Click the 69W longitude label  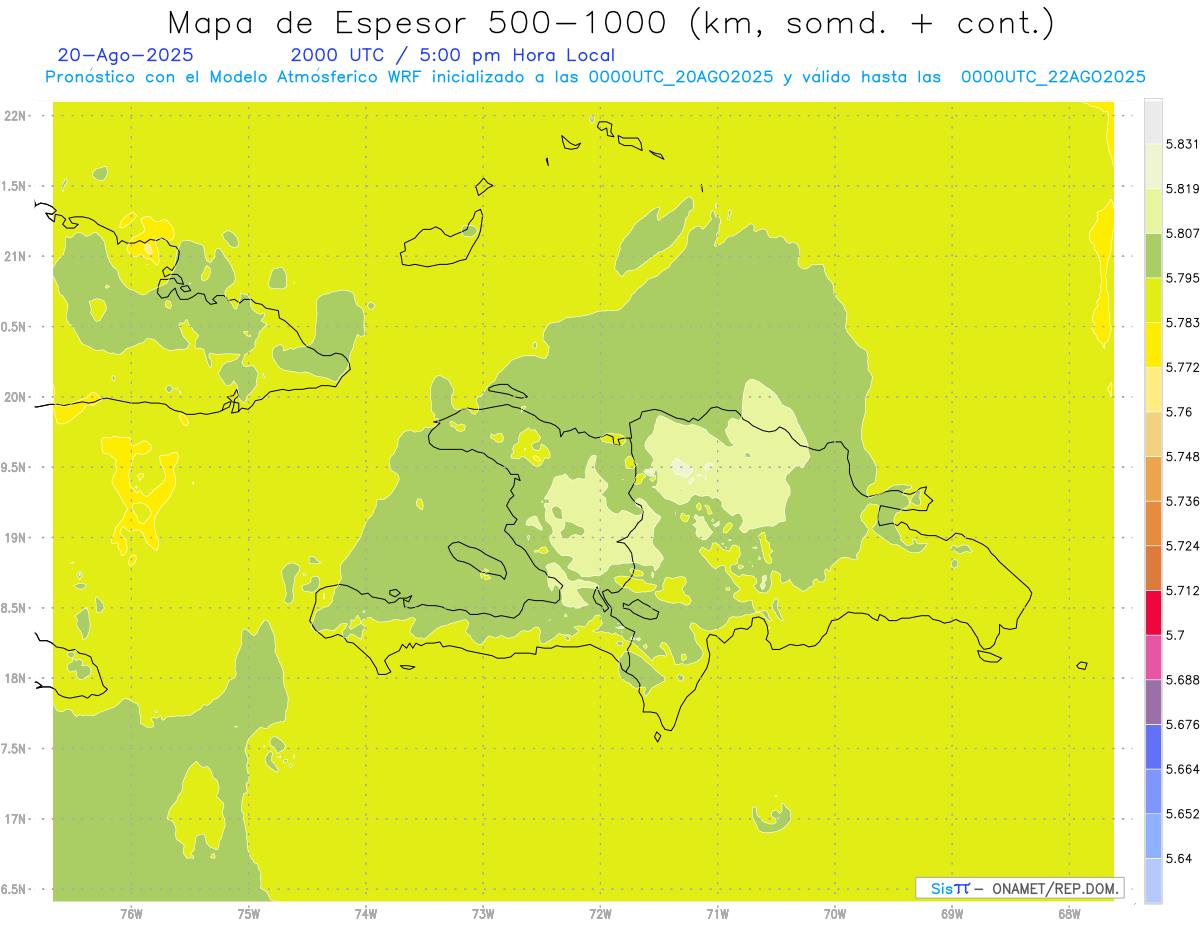click(952, 914)
